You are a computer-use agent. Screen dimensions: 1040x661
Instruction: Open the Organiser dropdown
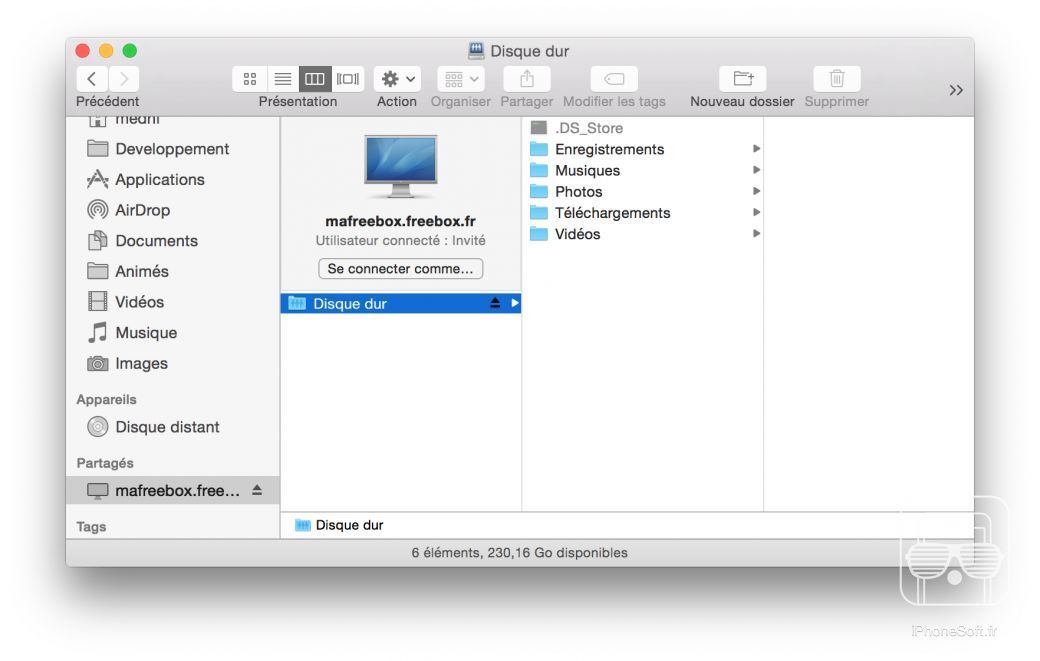(461, 79)
